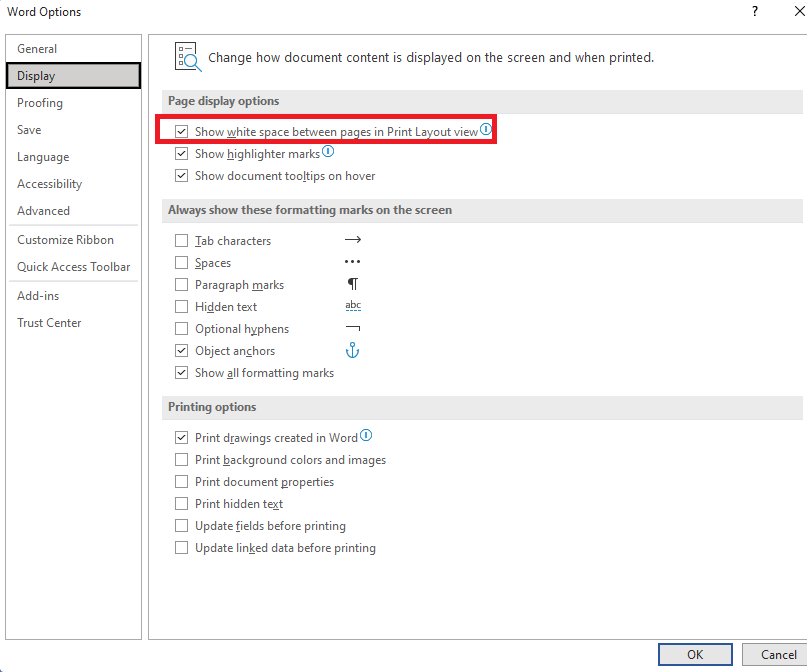Close the Word Options dialog

click(799, 11)
